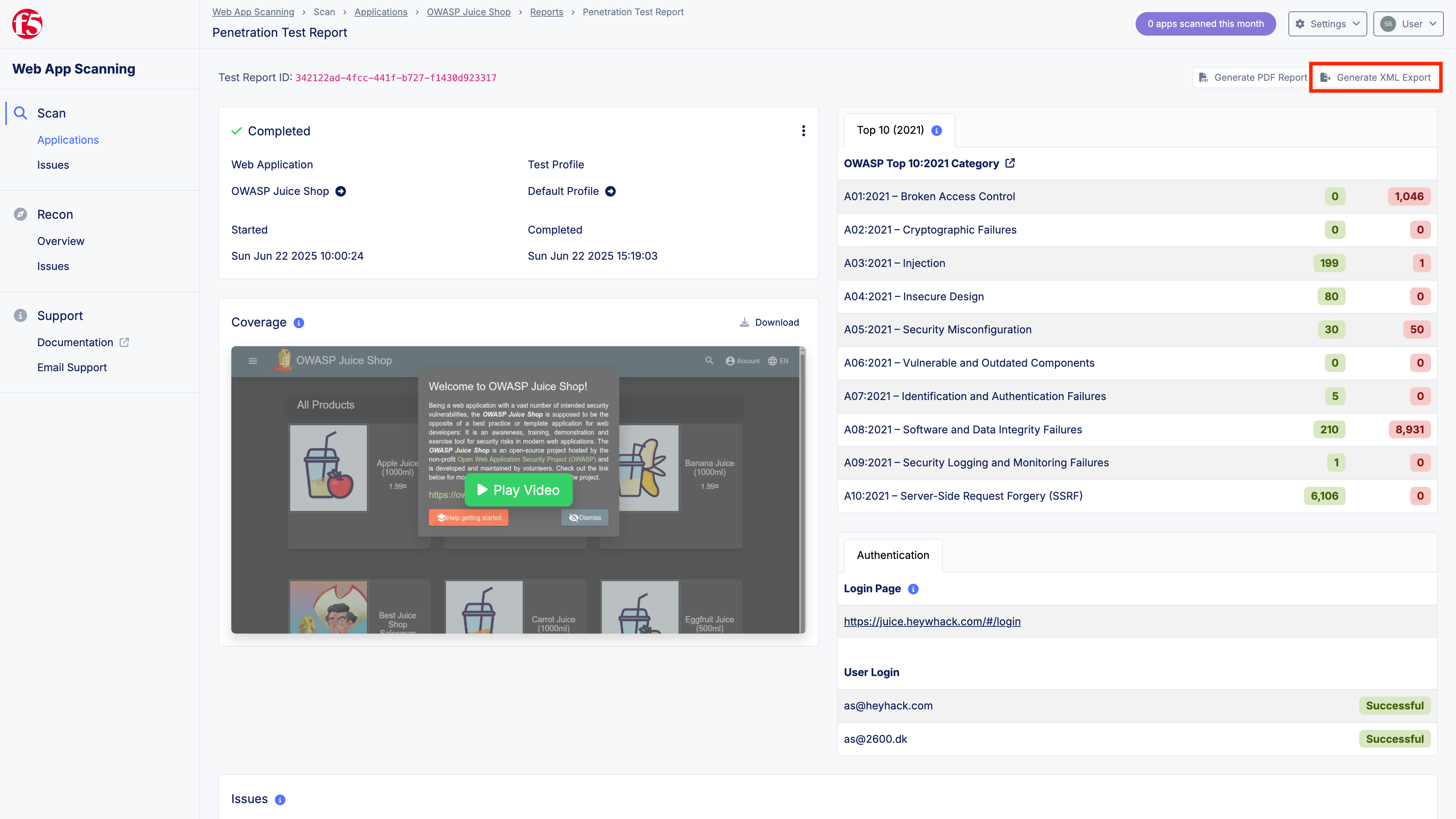1456x819 pixels.
Task: Open Applications in the sidebar
Action: 68,140
